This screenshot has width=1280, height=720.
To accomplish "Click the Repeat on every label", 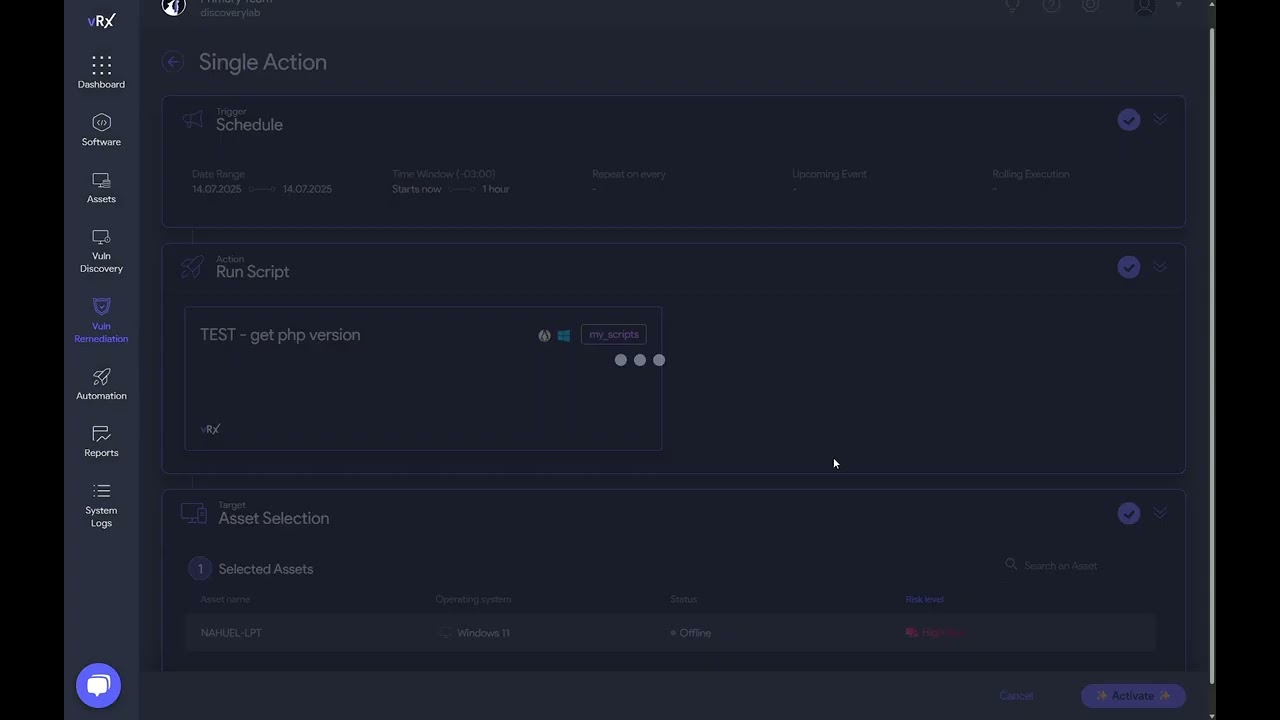I will pyautogui.click(x=629, y=174).
